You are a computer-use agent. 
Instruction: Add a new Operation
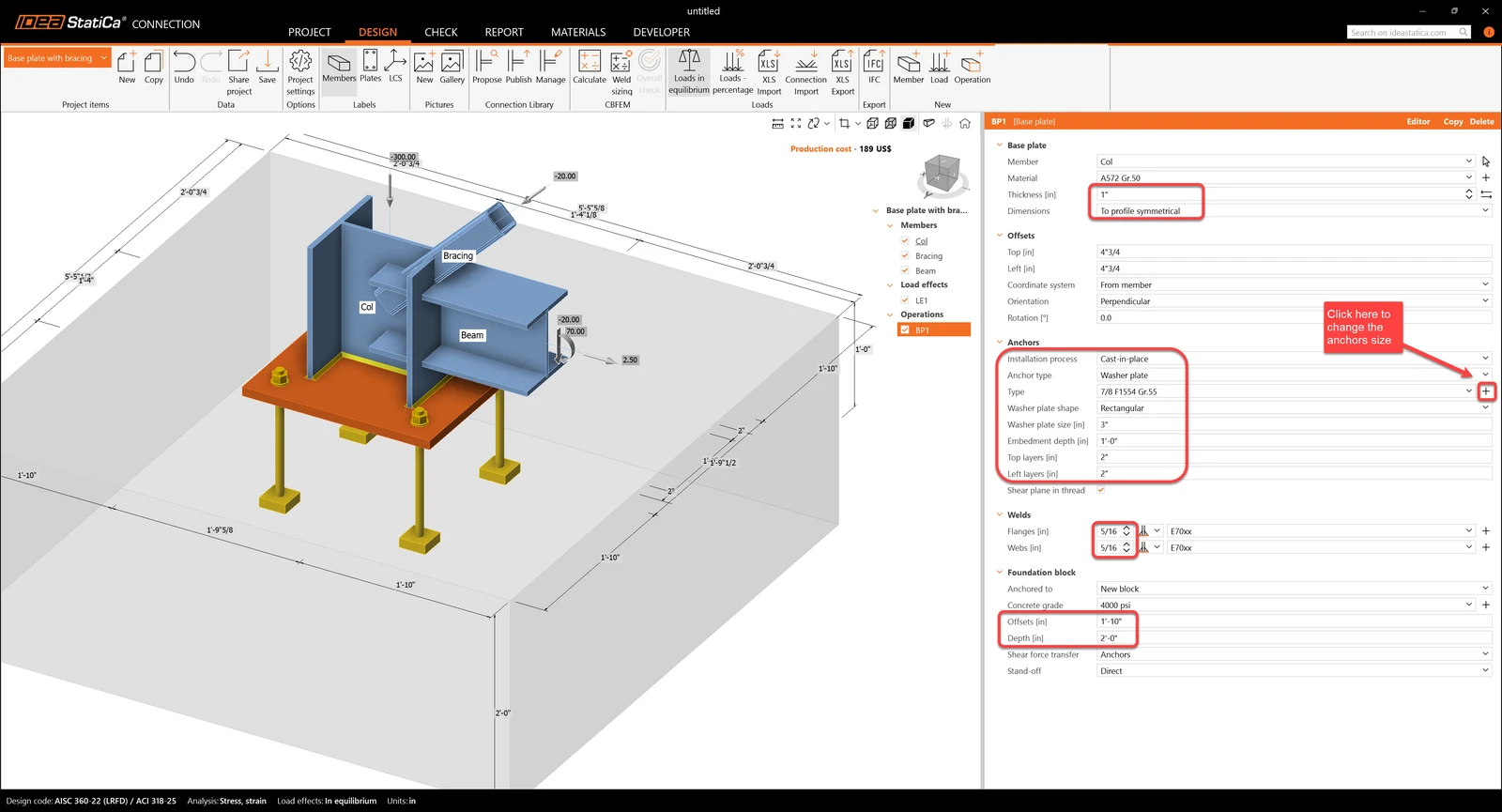[973, 68]
